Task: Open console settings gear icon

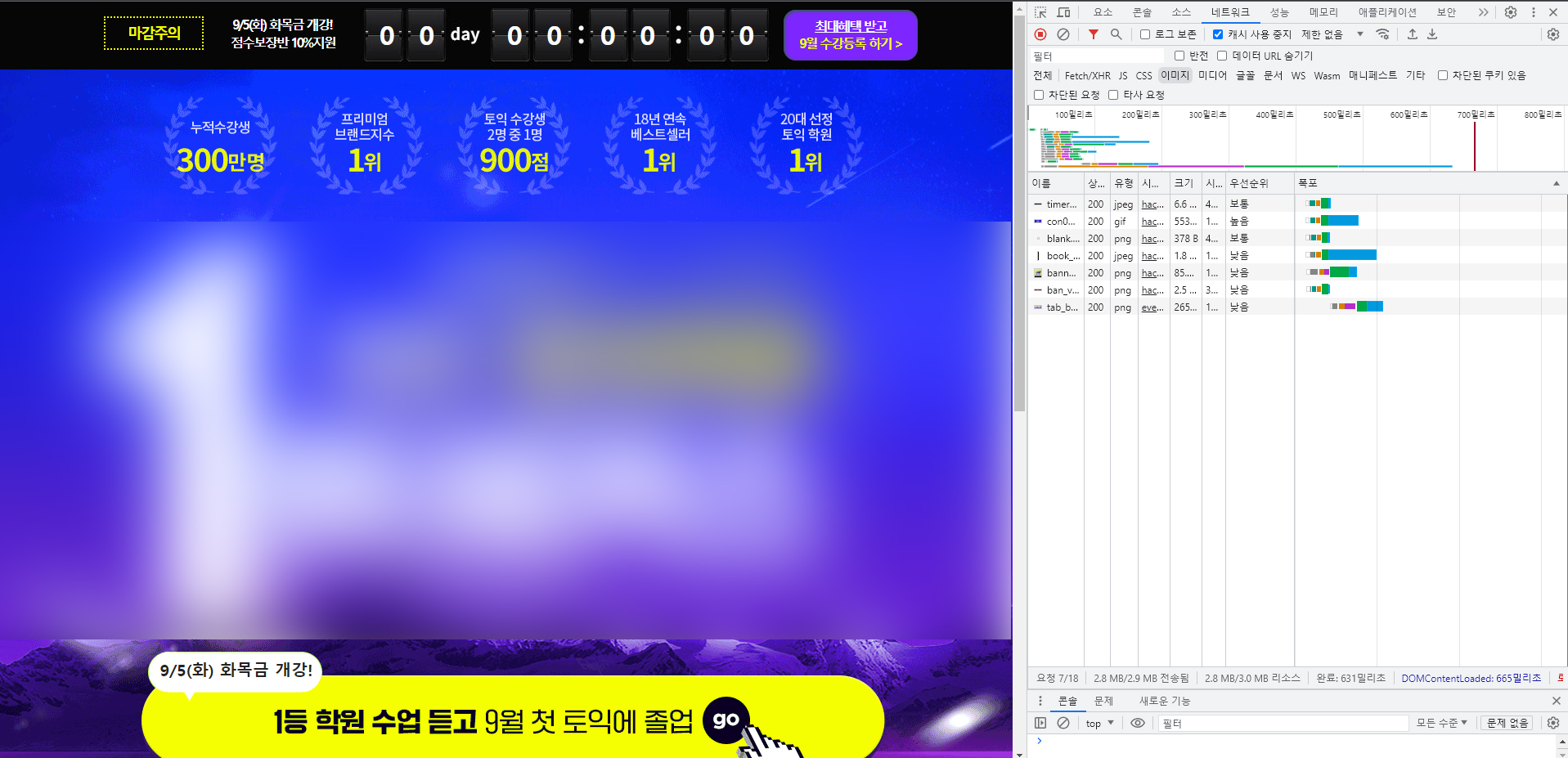Action: click(x=1553, y=723)
